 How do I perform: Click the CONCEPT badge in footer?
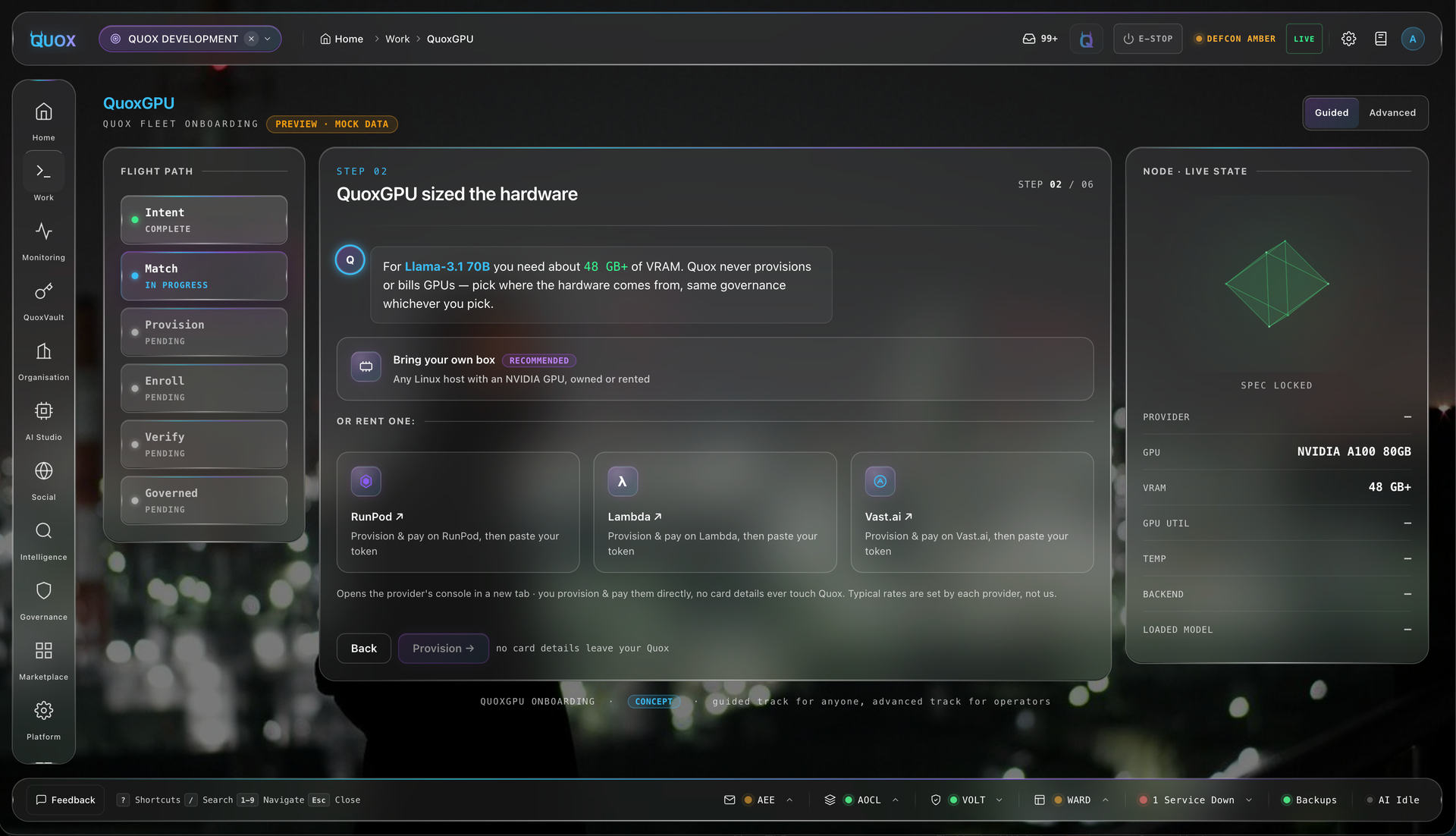(653, 702)
